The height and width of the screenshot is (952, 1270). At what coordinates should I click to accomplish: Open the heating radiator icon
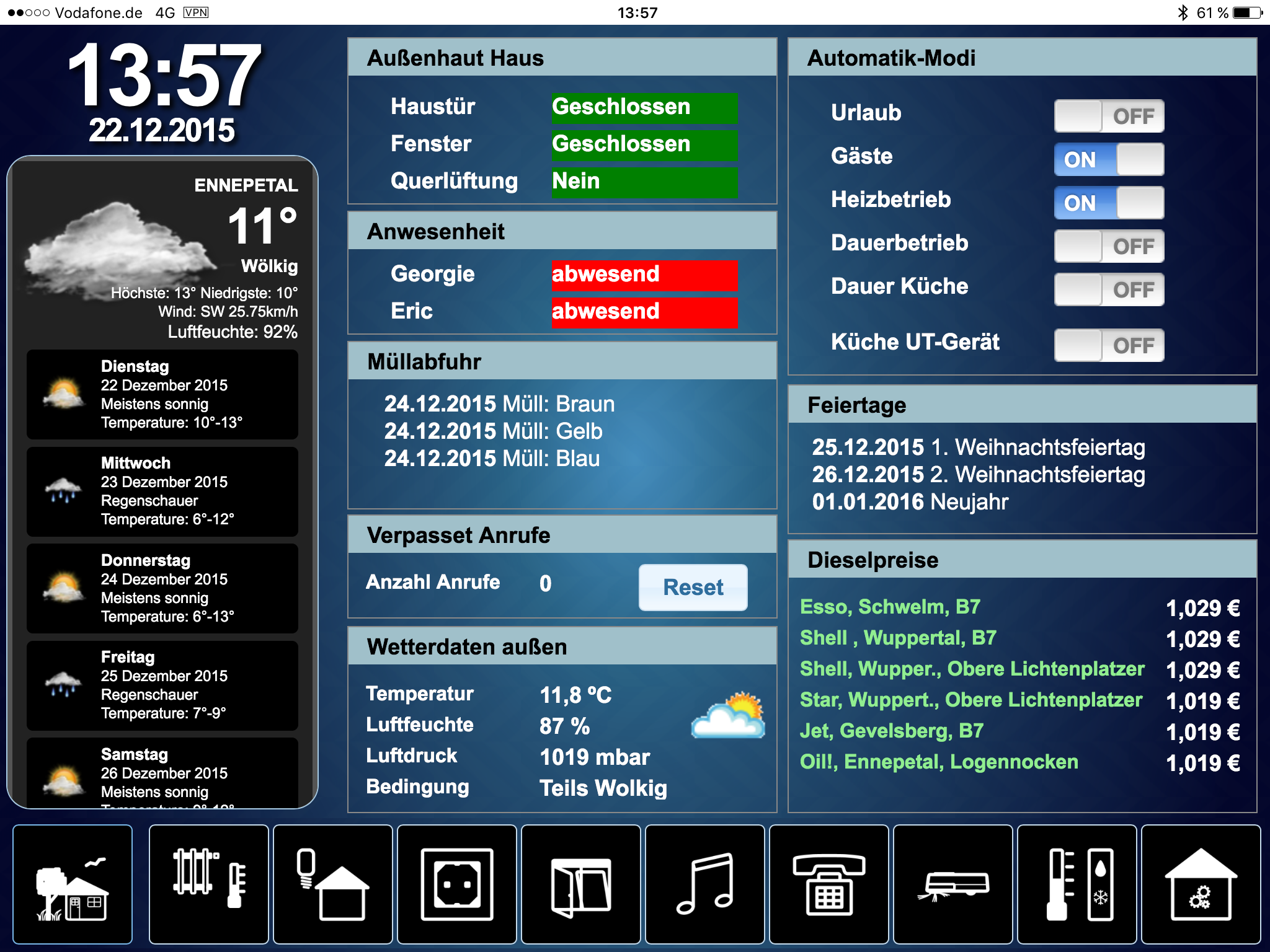pos(209,884)
